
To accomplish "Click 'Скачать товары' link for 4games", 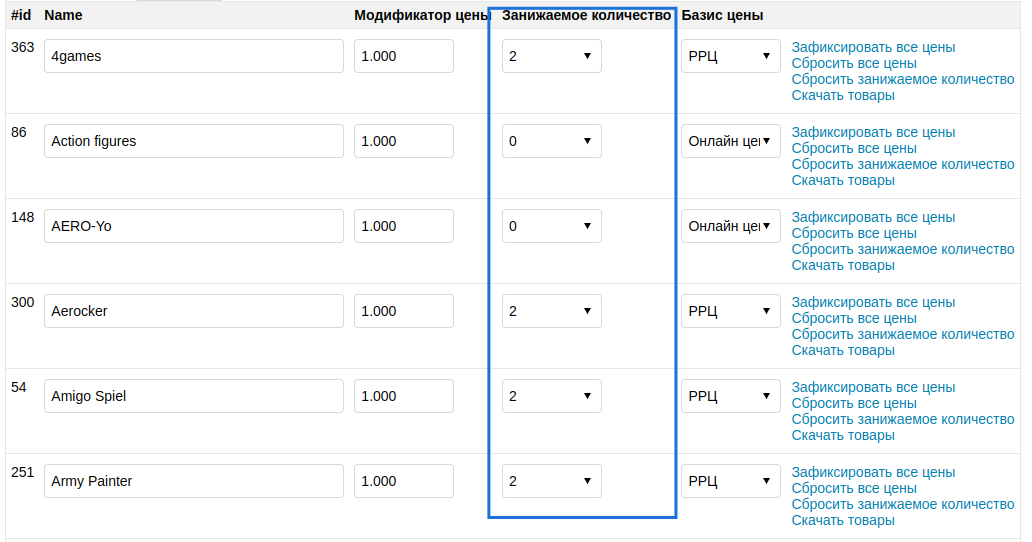I will [x=843, y=95].
